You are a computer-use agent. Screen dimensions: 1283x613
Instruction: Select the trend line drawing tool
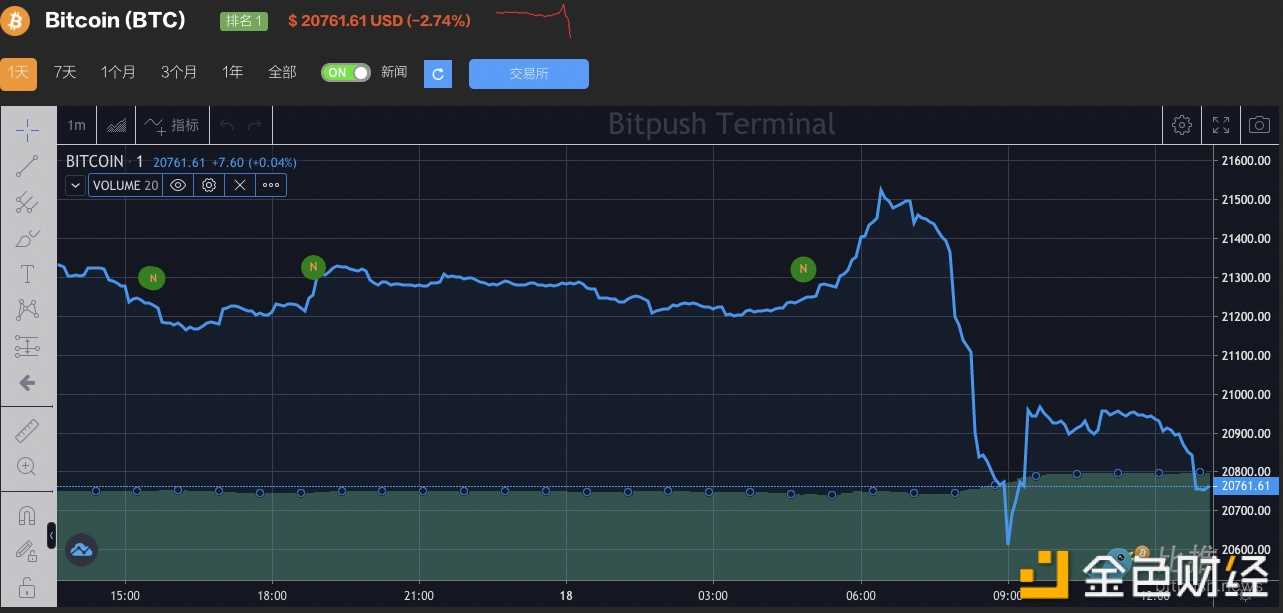[27, 166]
